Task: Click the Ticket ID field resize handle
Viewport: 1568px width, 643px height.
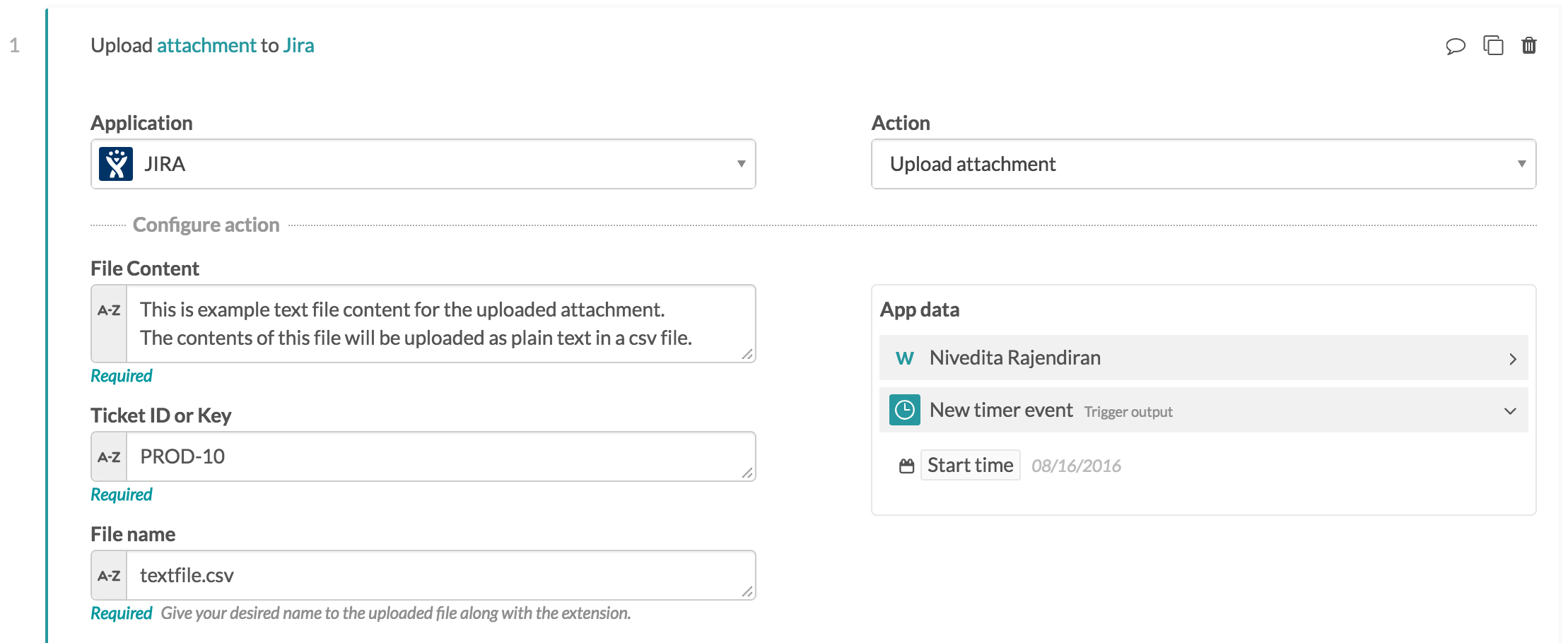Action: [747, 473]
